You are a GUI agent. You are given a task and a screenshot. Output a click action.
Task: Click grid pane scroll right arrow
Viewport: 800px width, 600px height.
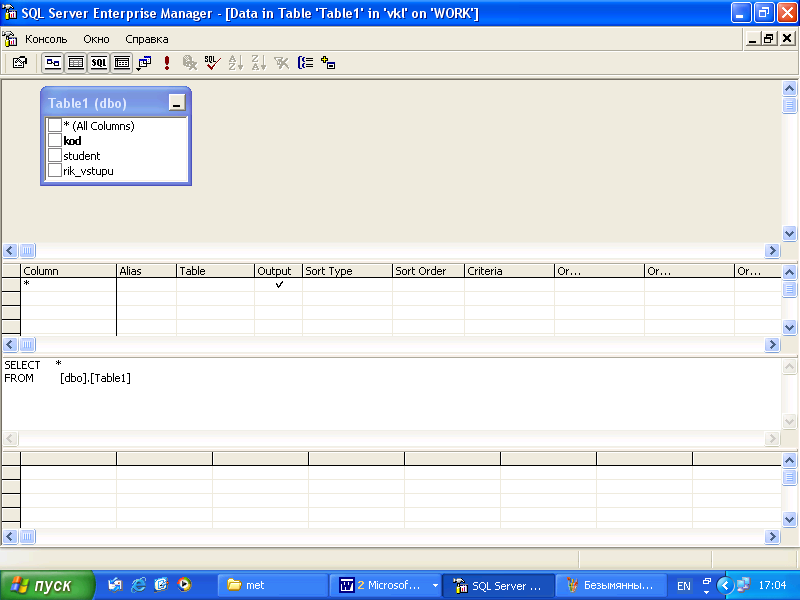coord(772,344)
